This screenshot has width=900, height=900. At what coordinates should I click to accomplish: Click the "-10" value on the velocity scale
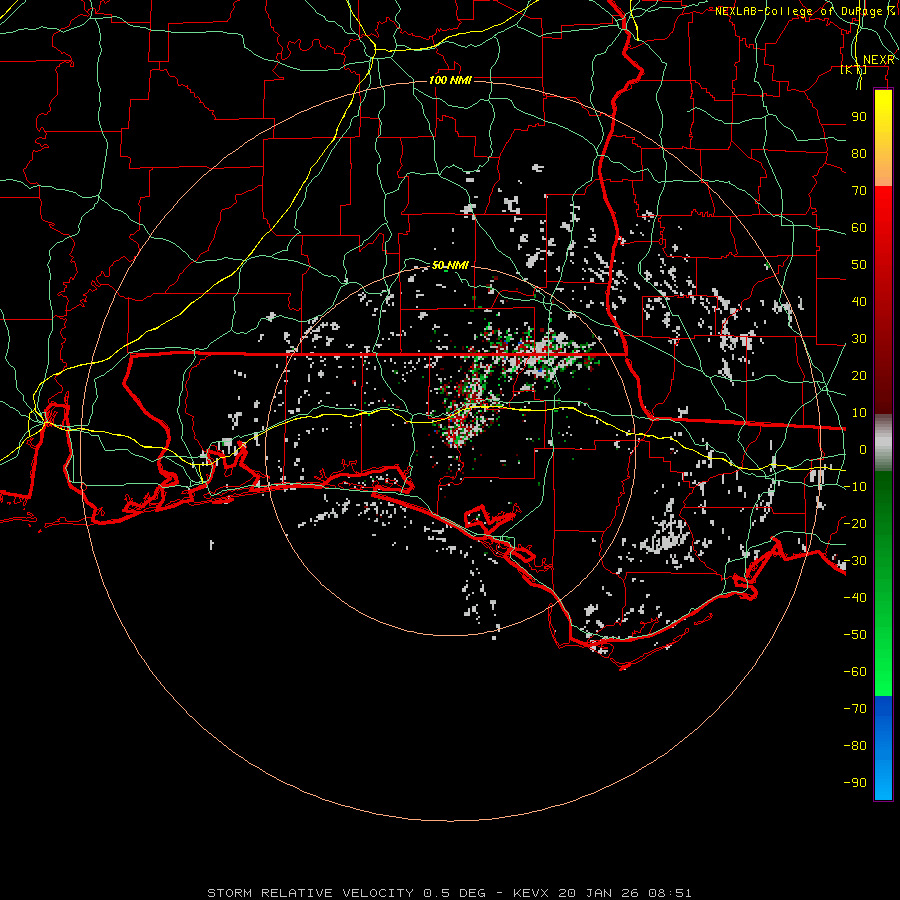point(855,487)
